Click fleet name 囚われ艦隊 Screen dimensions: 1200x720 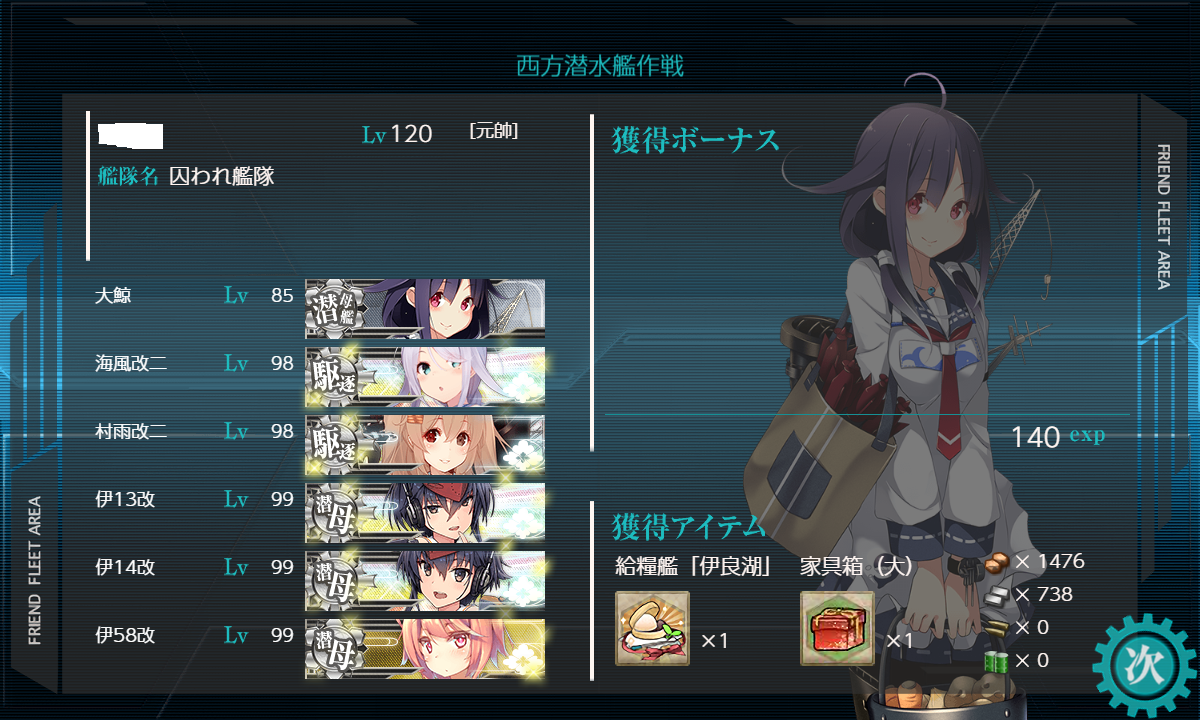point(222,177)
